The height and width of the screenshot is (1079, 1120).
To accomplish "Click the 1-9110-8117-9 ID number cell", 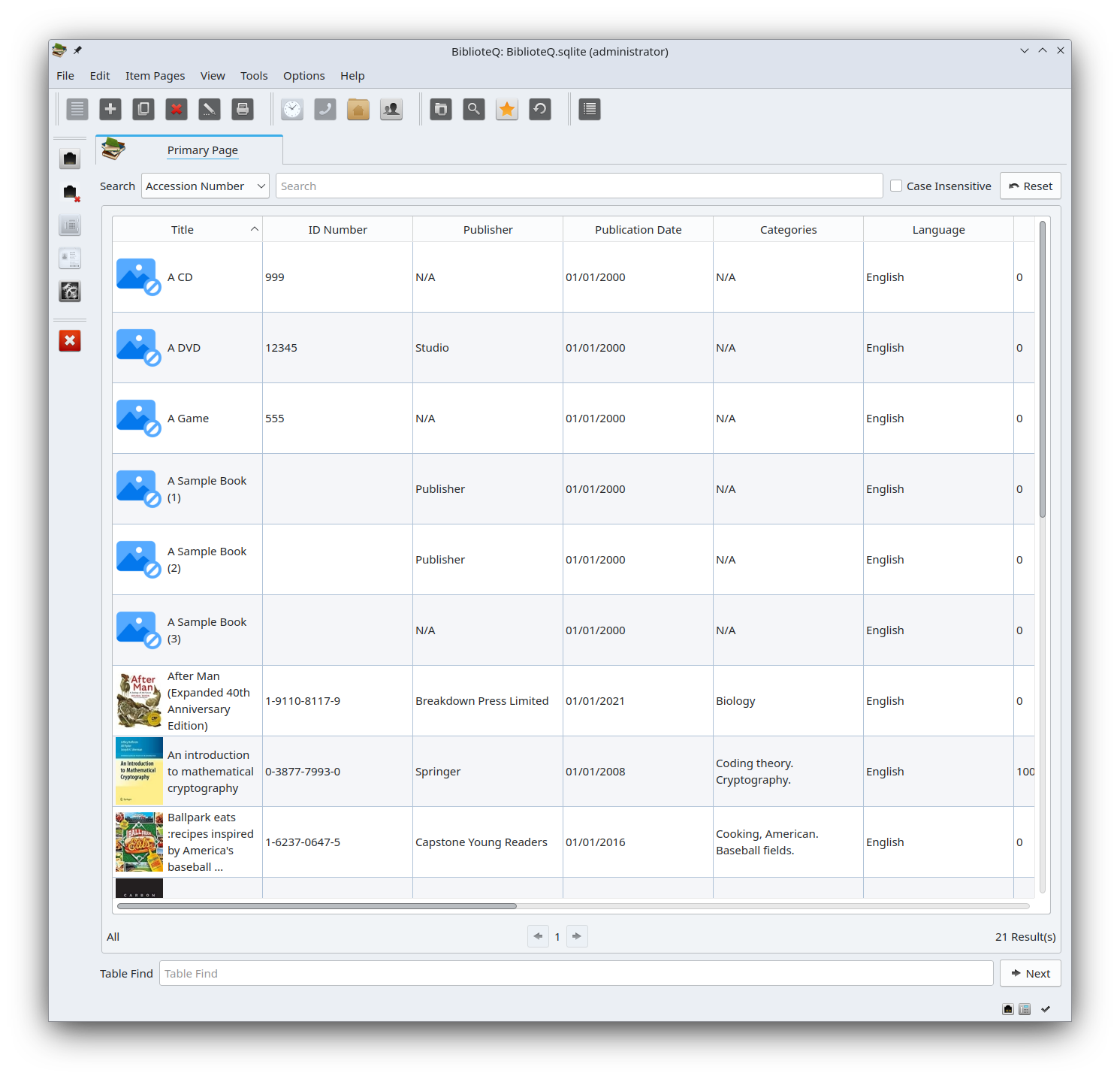I will click(337, 701).
